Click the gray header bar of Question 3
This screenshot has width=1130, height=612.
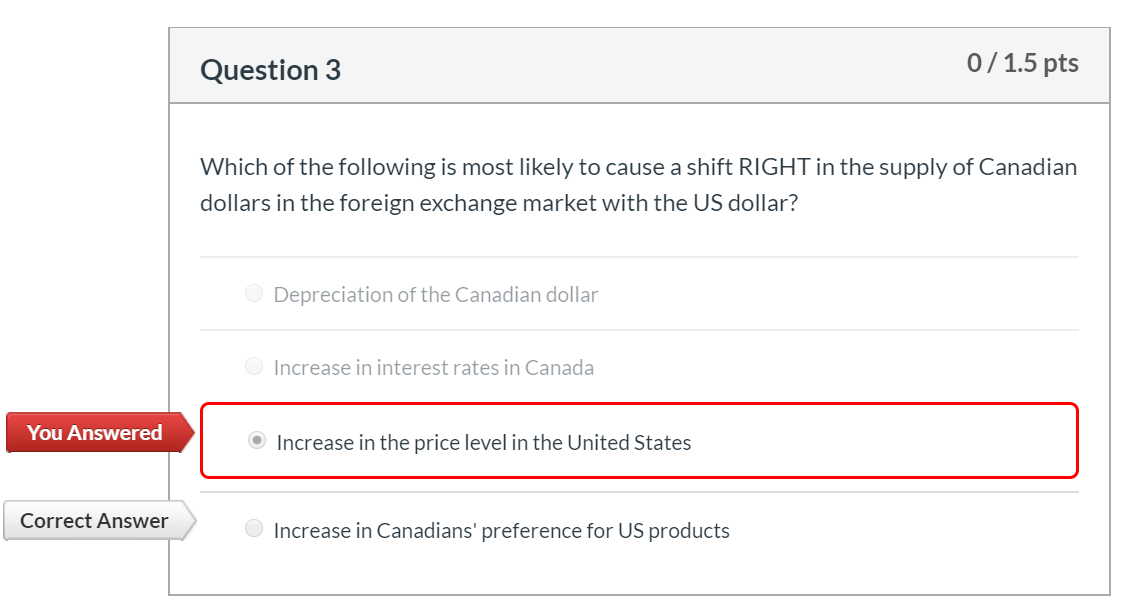[640, 66]
